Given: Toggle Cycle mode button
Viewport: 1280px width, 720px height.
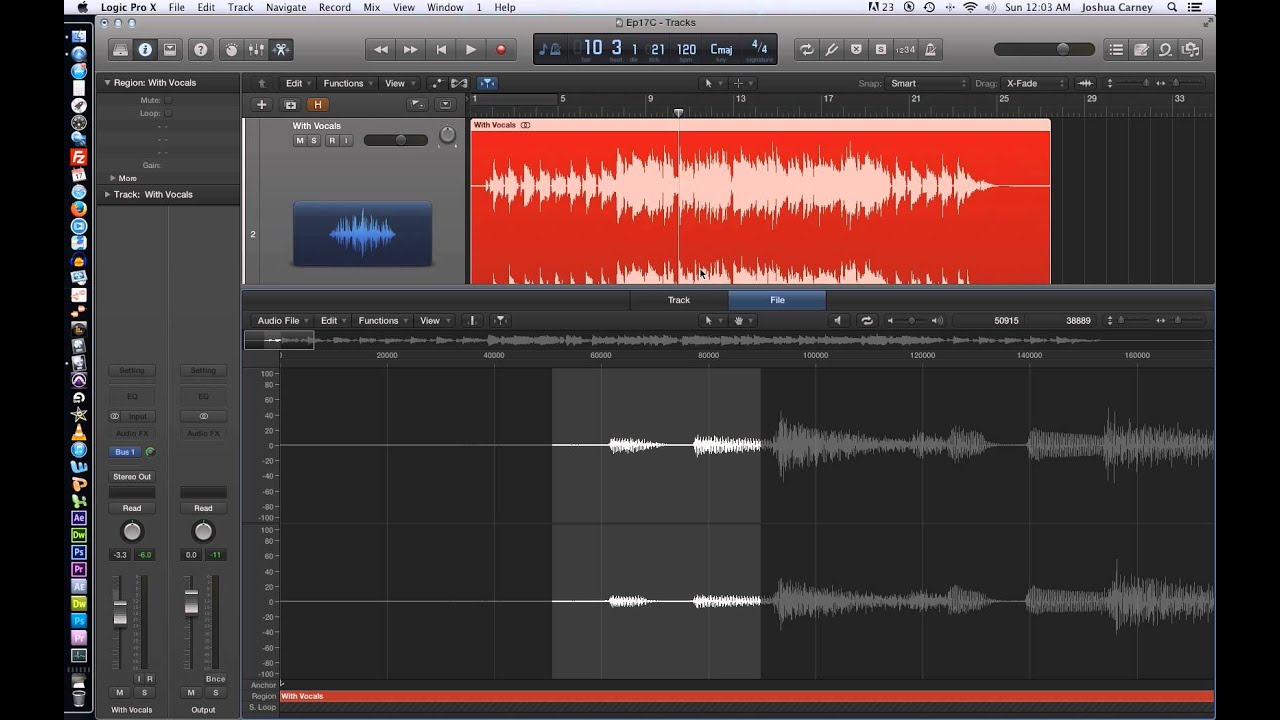Looking at the screenshot, I should point(806,49).
